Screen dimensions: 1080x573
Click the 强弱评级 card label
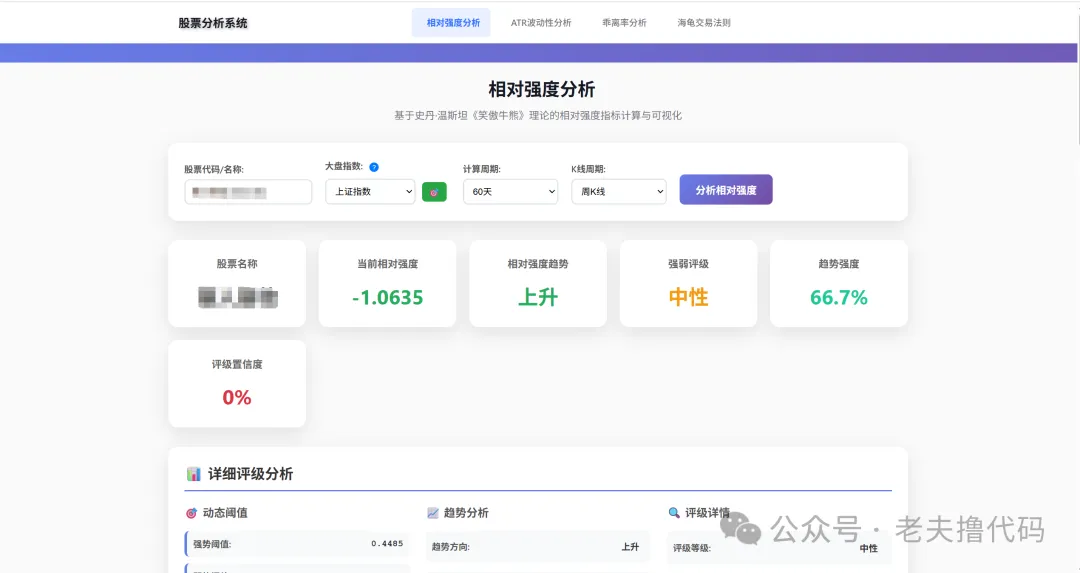pyautogui.click(x=688, y=264)
